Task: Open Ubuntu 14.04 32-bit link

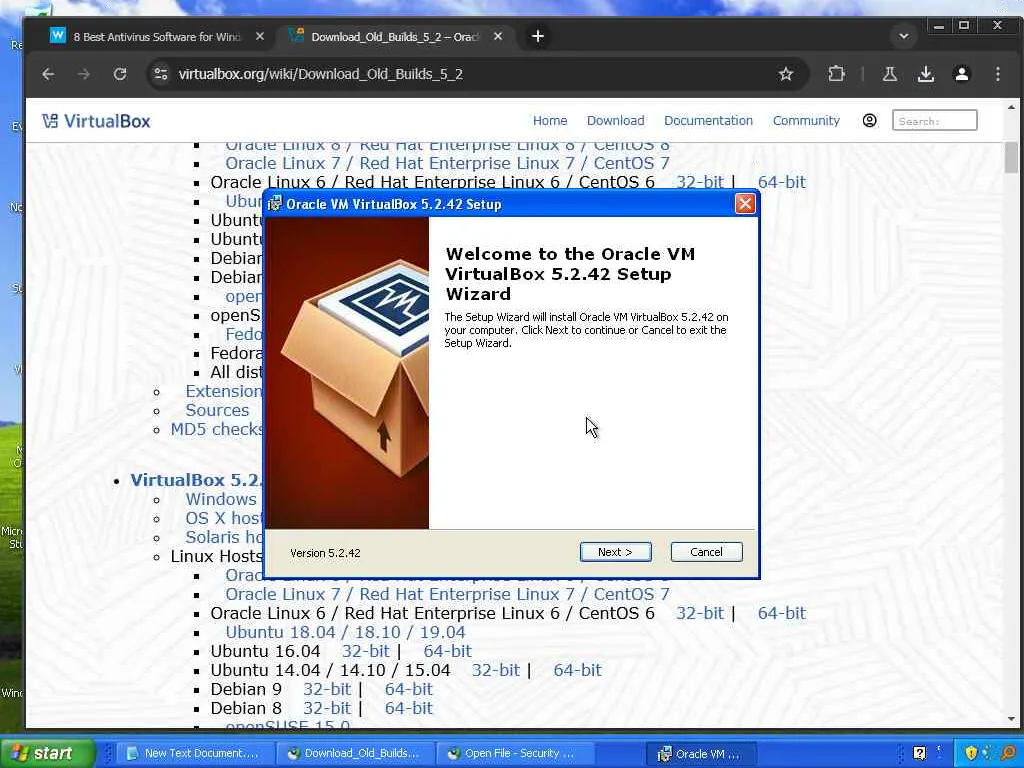Action: pyautogui.click(x=495, y=670)
